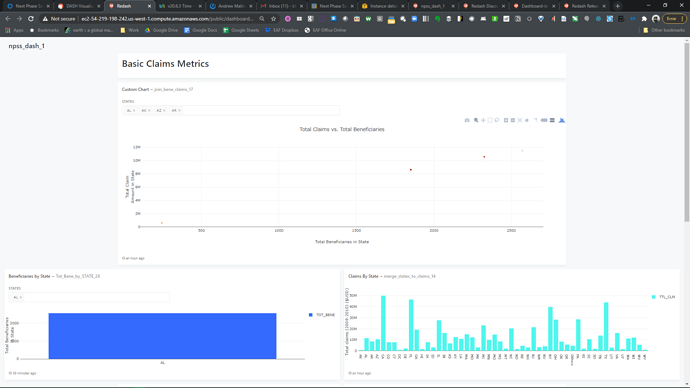Bookmark this page with the star icon
Image resolution: width=690 pixels, height=388 pixels.
click(273, 19)
